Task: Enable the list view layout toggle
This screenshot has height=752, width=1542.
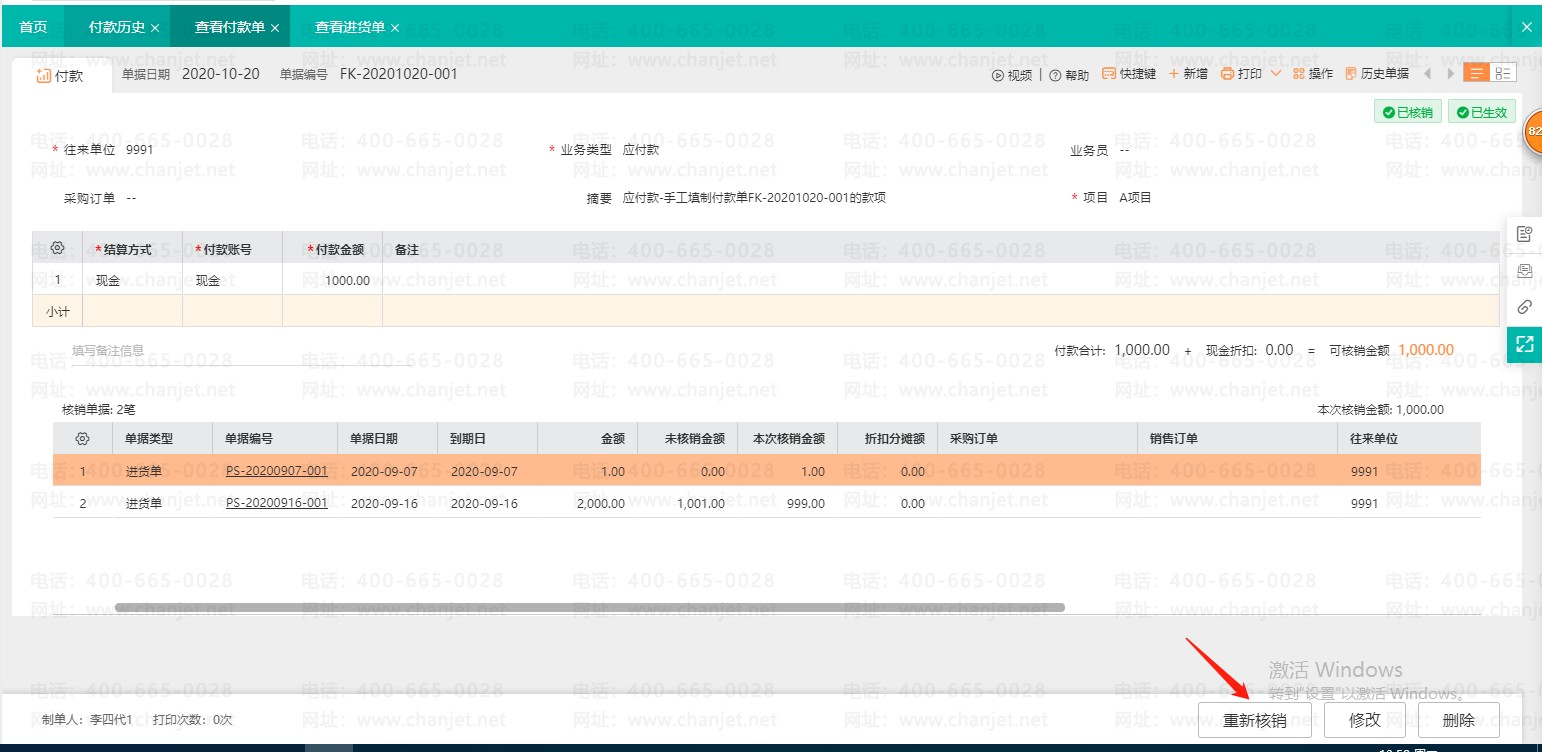Action: [x=1476, y=72]
